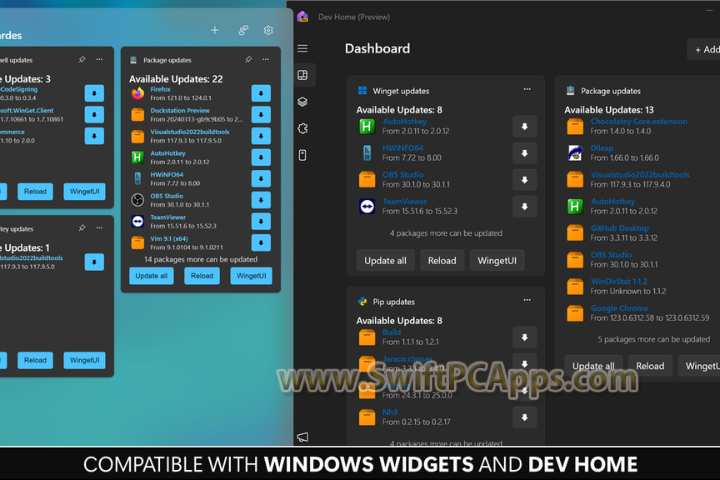Open more options on the bottom-left cut-off updates widget
Screen dimensions: 720x480
pyautogui.click(x=99, y=228)
